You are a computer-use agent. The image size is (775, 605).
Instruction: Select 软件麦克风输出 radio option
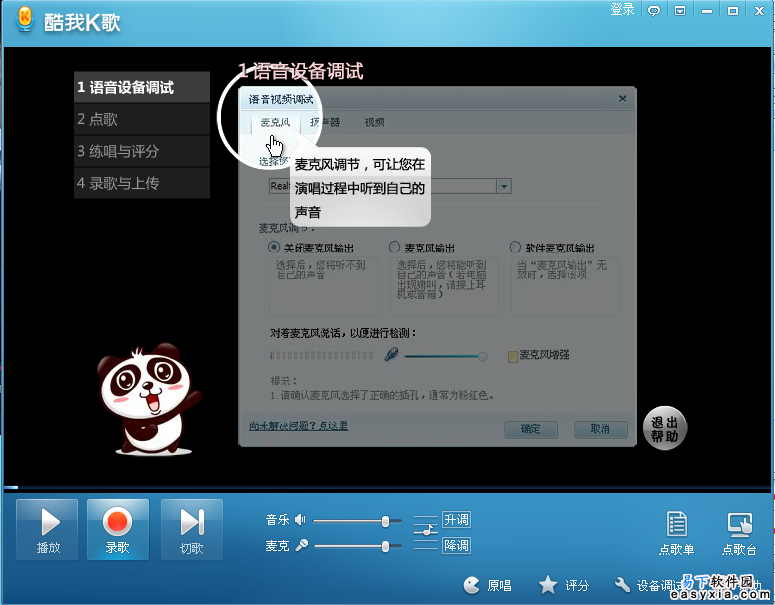click(x=515, y=247)
